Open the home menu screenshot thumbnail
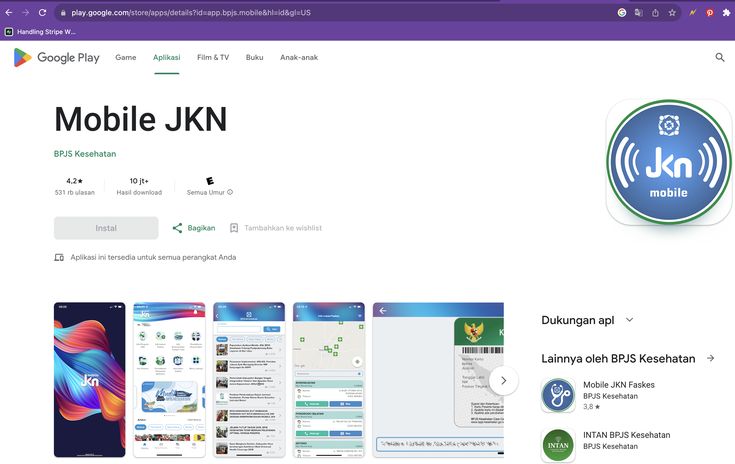 [169, 380]
